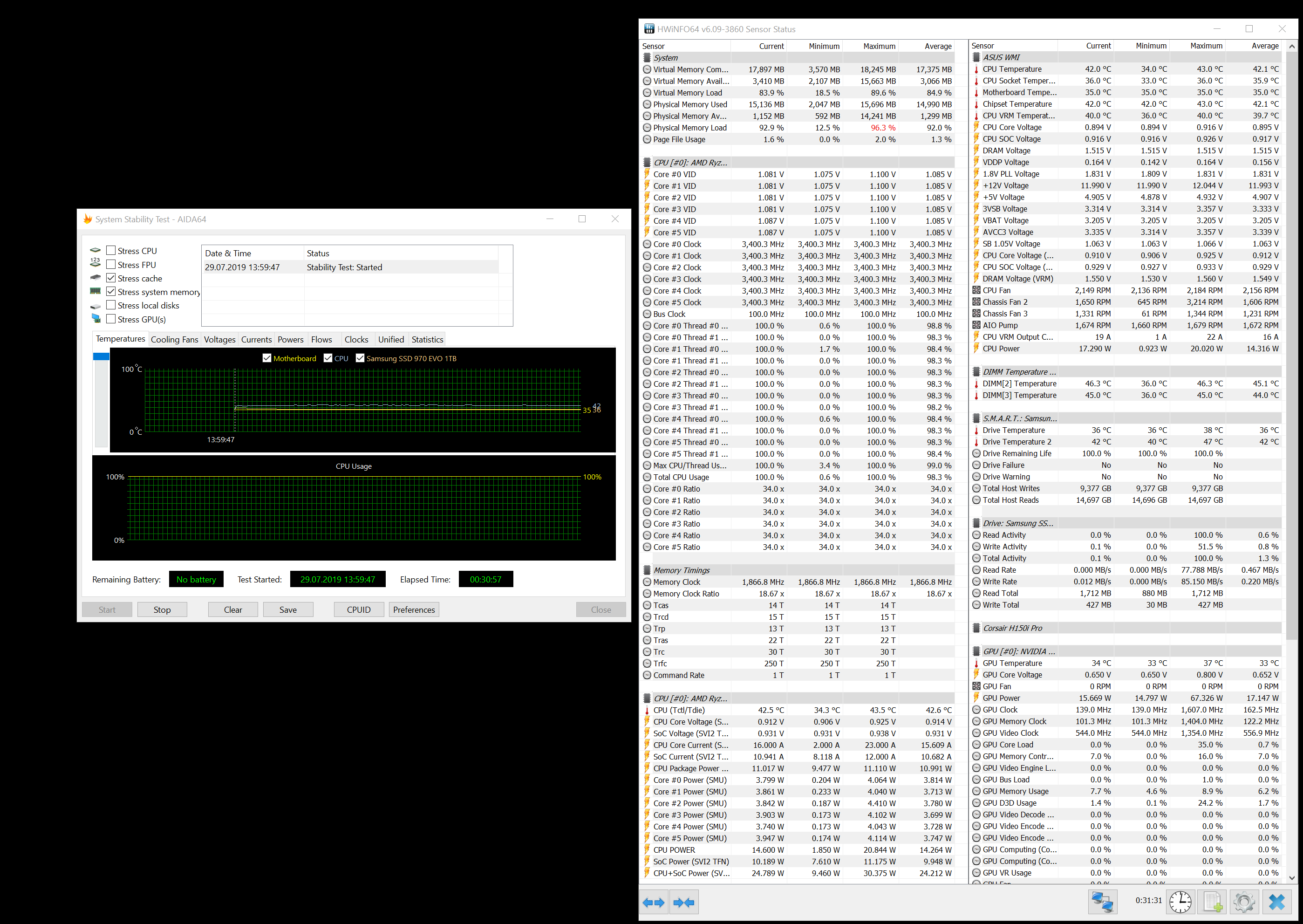Untick the CPU checkbox in the graph legend
1303x924 pixels.
(x=327, y=358)
